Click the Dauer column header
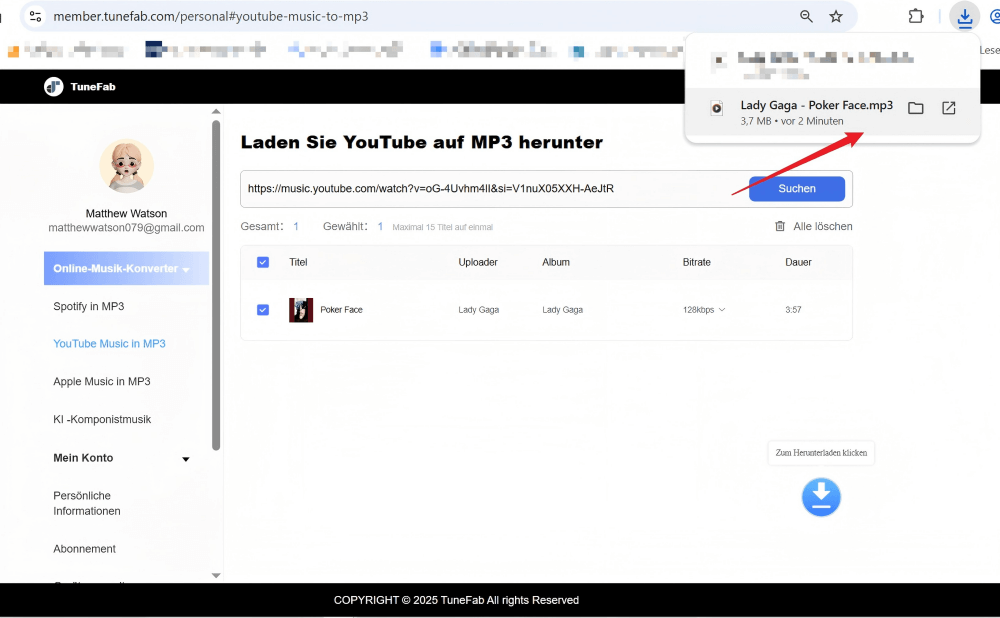This screenshot has width=1000, height=618. coord(798,262)
